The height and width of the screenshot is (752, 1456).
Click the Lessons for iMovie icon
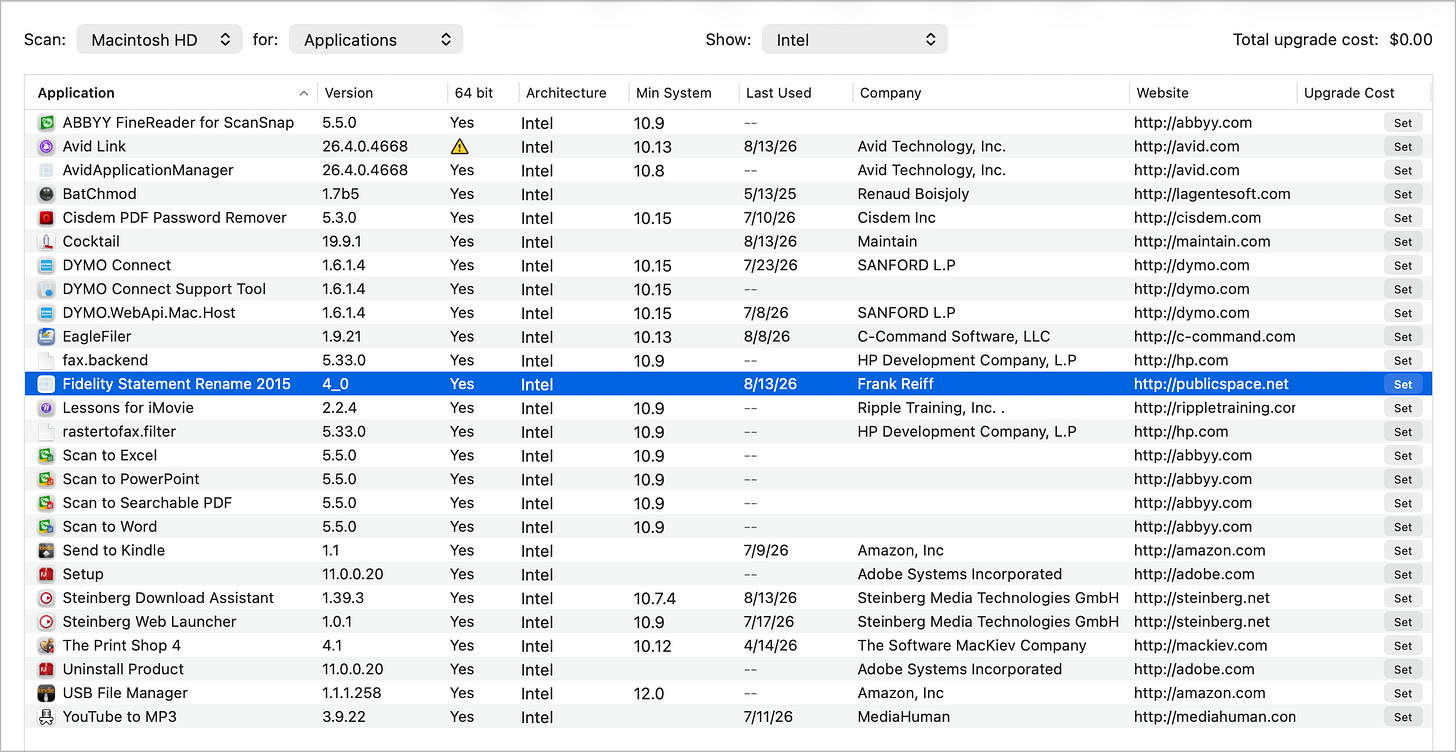[46, 408]
